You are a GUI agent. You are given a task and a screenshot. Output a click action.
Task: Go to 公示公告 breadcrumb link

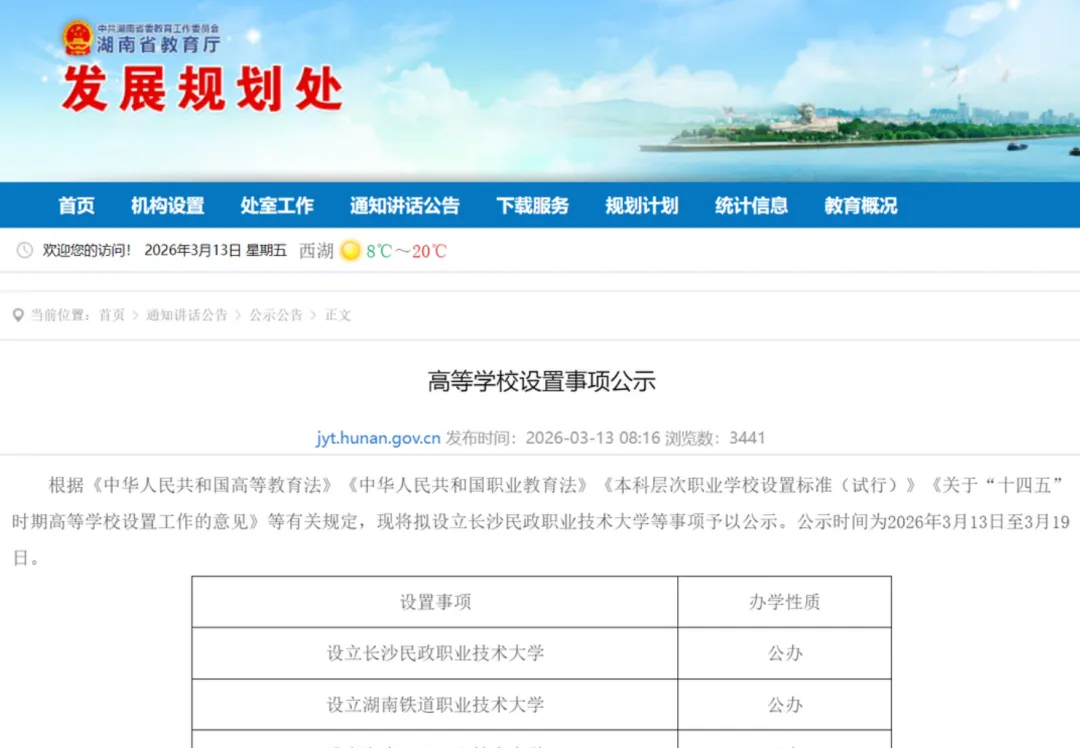pyautogui.click(x=276, y=315)
